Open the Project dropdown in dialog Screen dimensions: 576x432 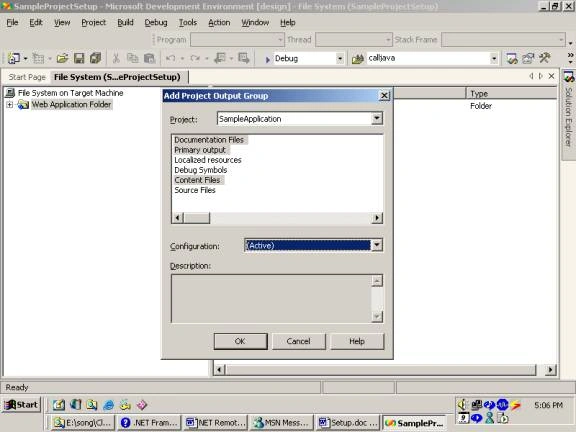click(377, 118)
